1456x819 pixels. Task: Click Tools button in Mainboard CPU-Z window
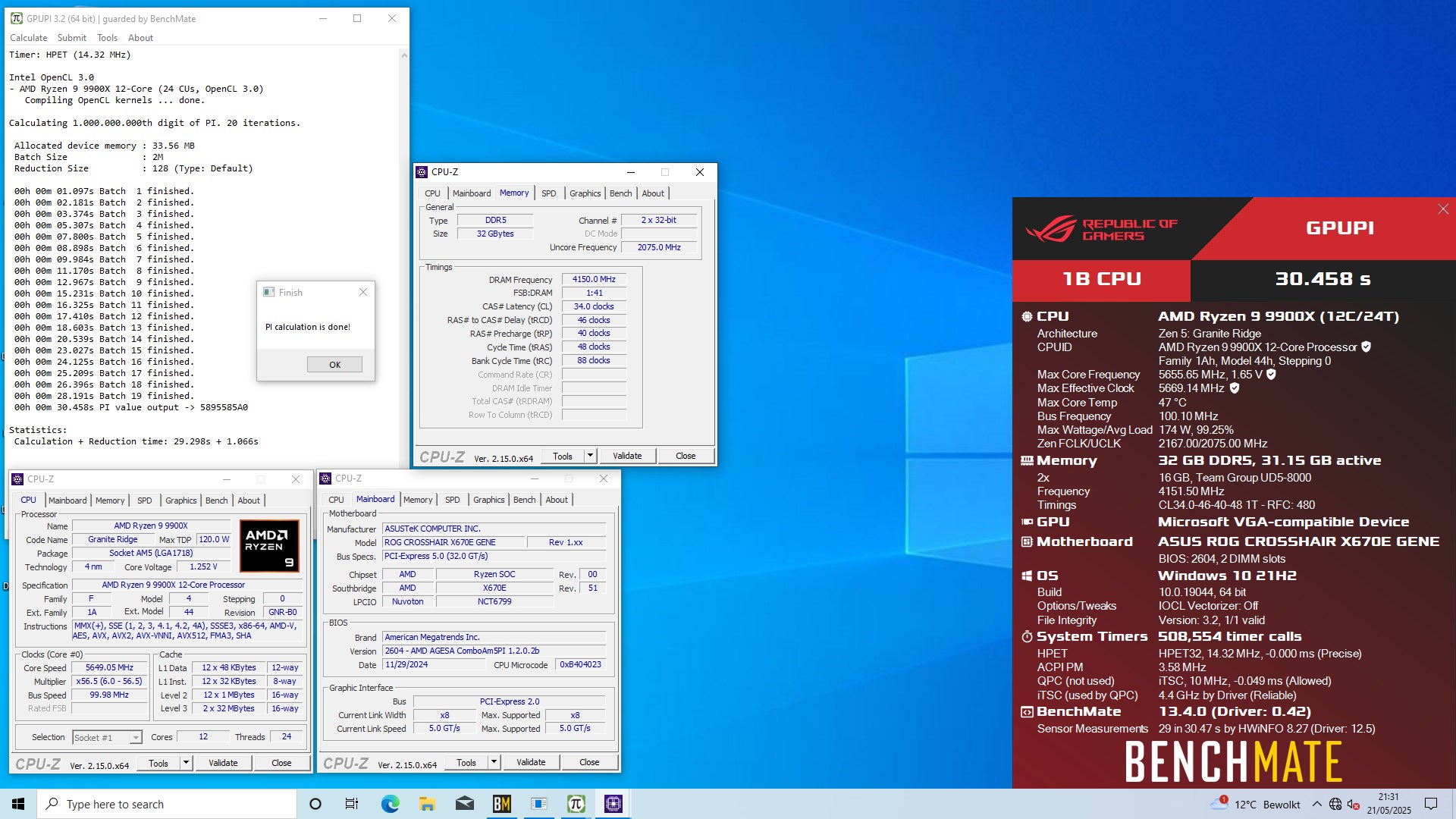[466, 762]
